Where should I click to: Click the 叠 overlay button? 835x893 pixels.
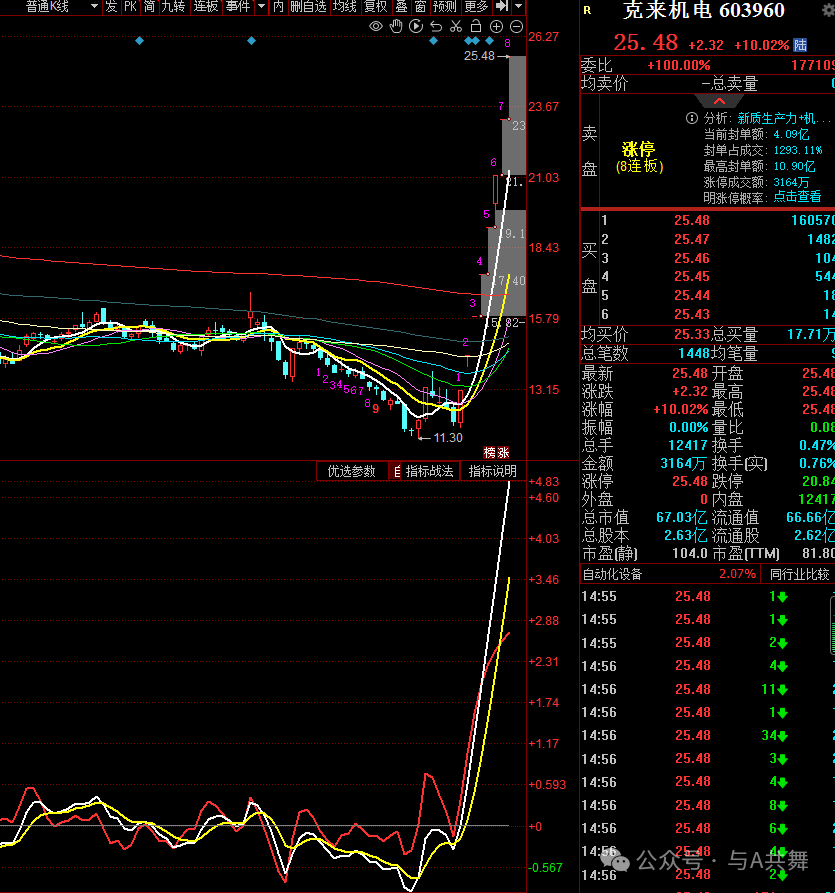[x=402, y=7]
